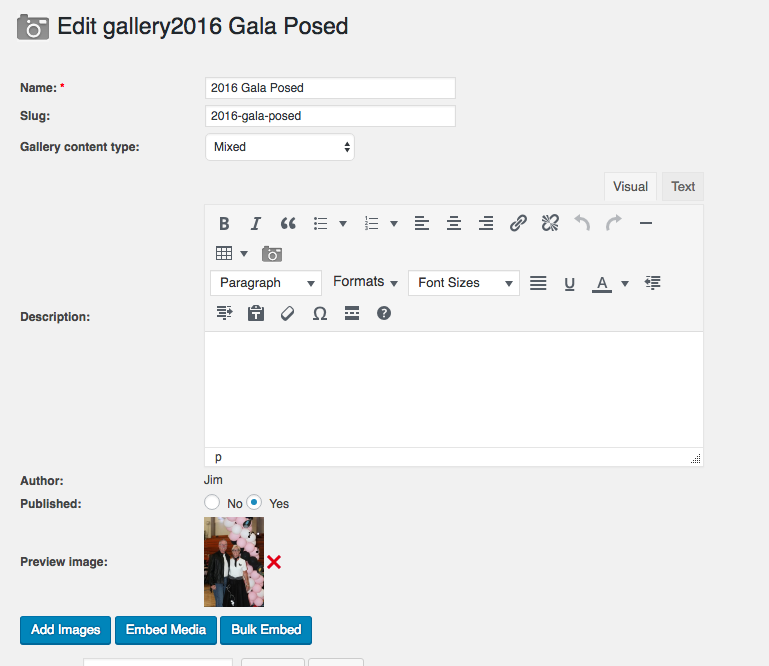Toggle bold formatting in editor toolbar
Image resolution: width=769 pixels, height=666 pixels.
click(224, 224)
